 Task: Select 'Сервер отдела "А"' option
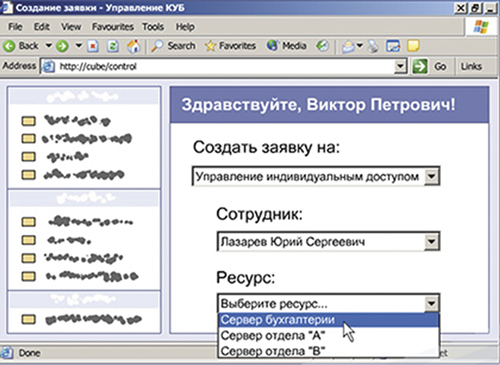(328, 335)
